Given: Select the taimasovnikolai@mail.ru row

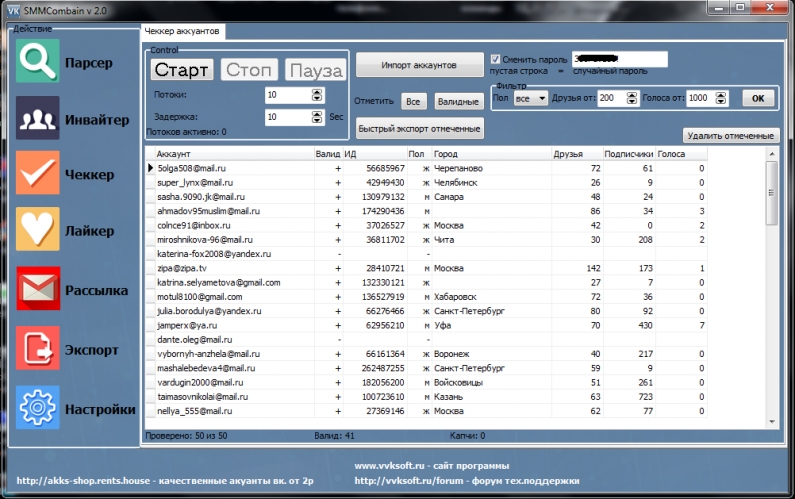Looking at the screenshot, I should click(426, 397).
